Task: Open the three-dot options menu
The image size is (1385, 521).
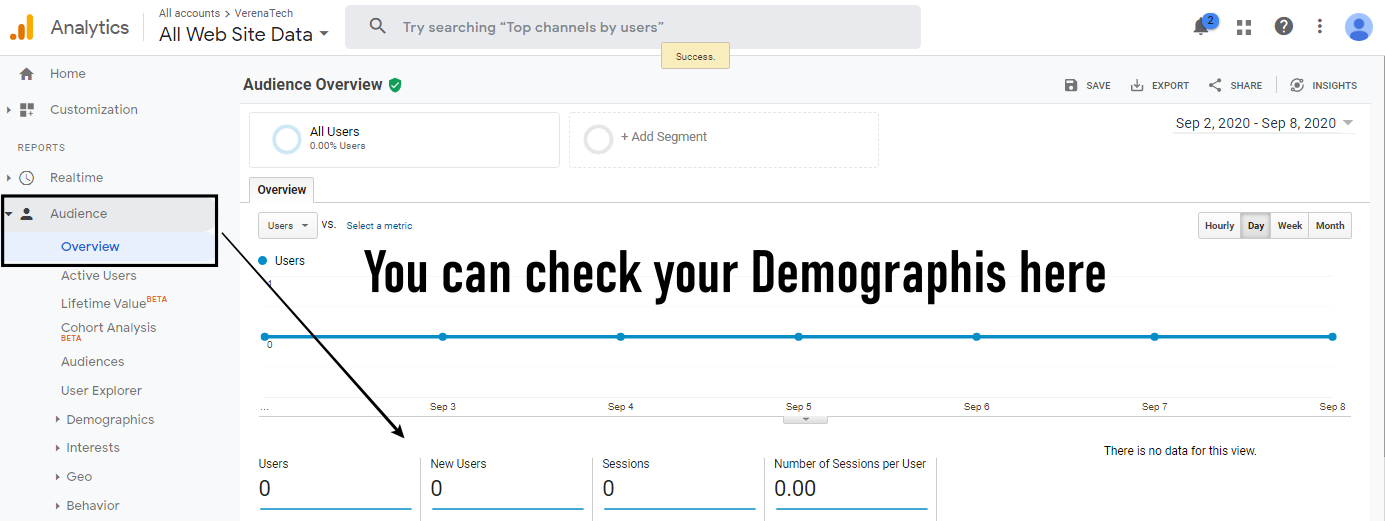Action: [1320, 27]
